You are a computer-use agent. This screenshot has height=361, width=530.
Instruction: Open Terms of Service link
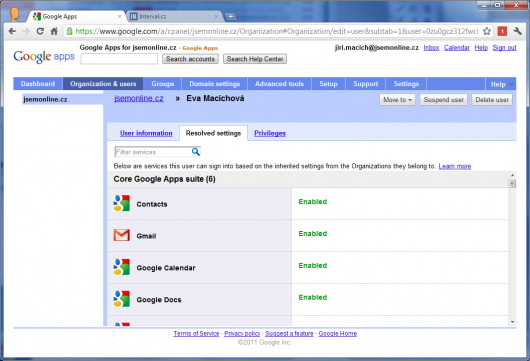click(196, 334)
